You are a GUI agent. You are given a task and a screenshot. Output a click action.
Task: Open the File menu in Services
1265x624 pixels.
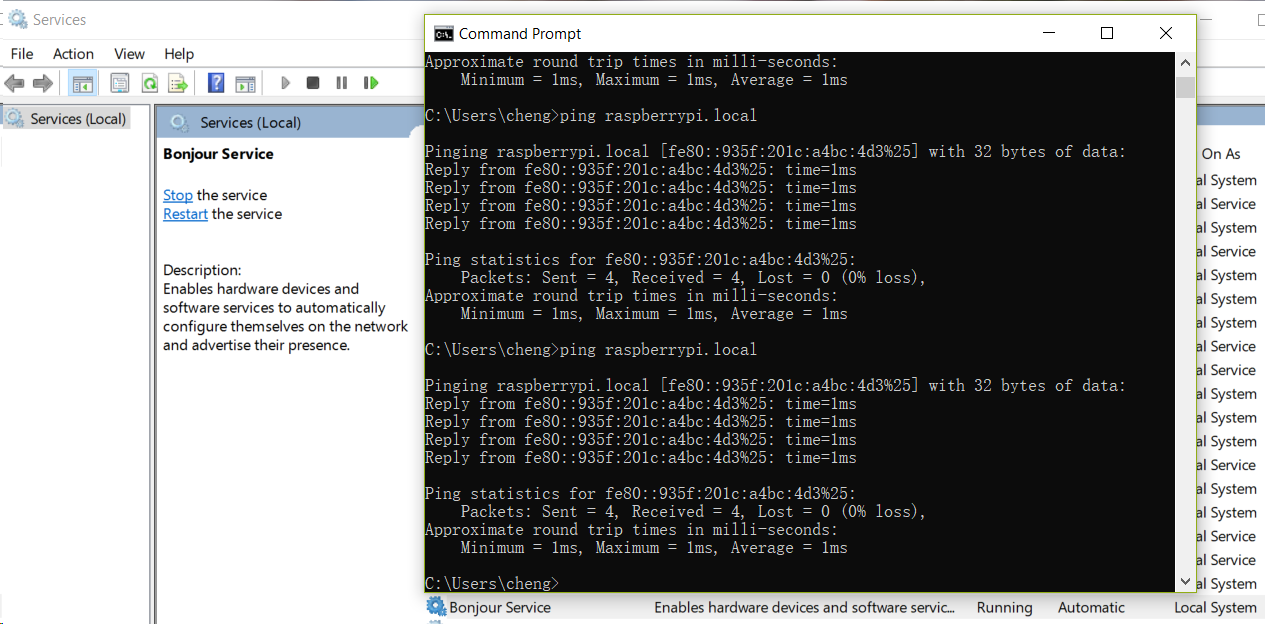(22, 54)
